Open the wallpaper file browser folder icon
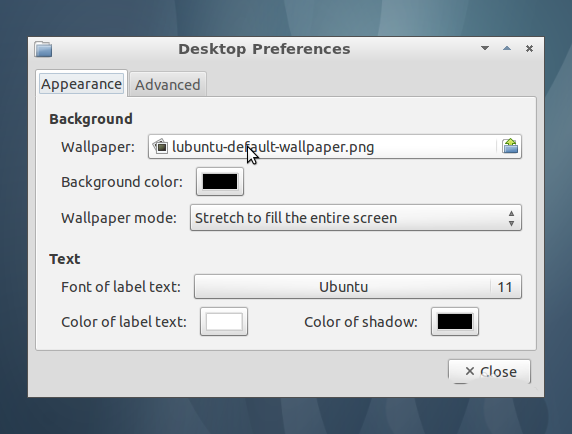572x434 pixels. [510, 146]
